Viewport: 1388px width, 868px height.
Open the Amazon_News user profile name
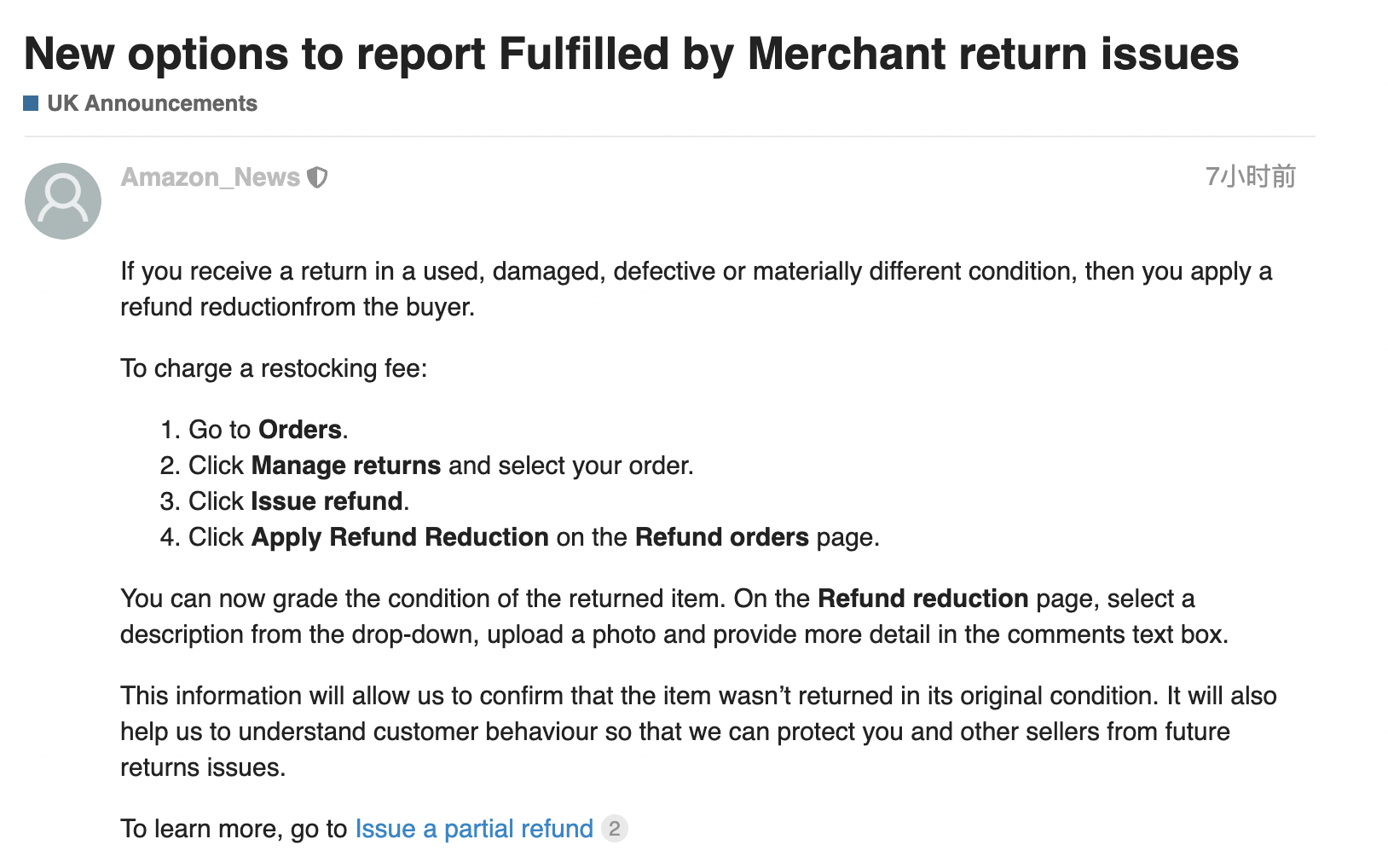pyautogui.click(x=211, y=177)
